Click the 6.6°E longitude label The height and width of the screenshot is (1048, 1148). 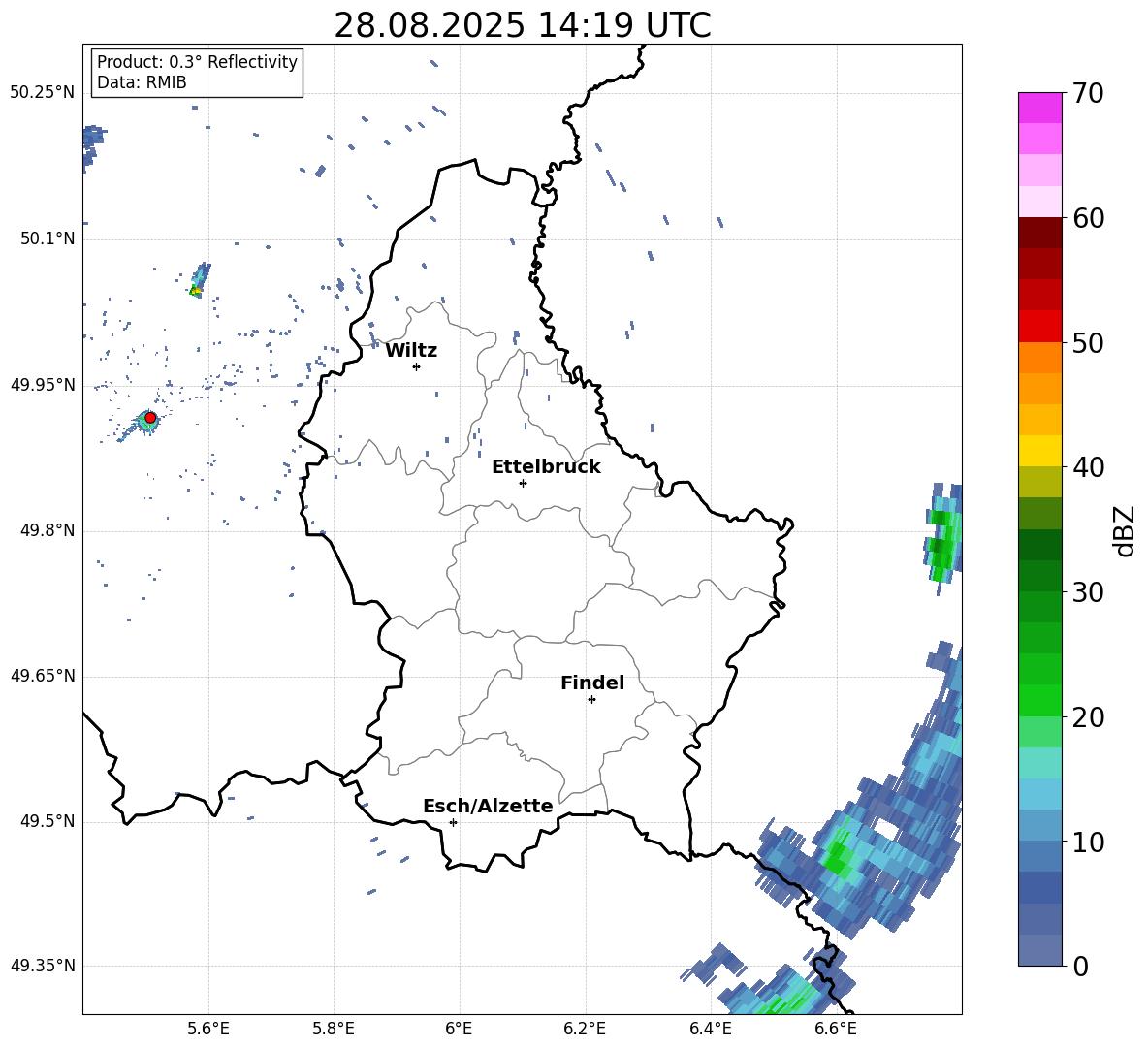(836, 1029)
